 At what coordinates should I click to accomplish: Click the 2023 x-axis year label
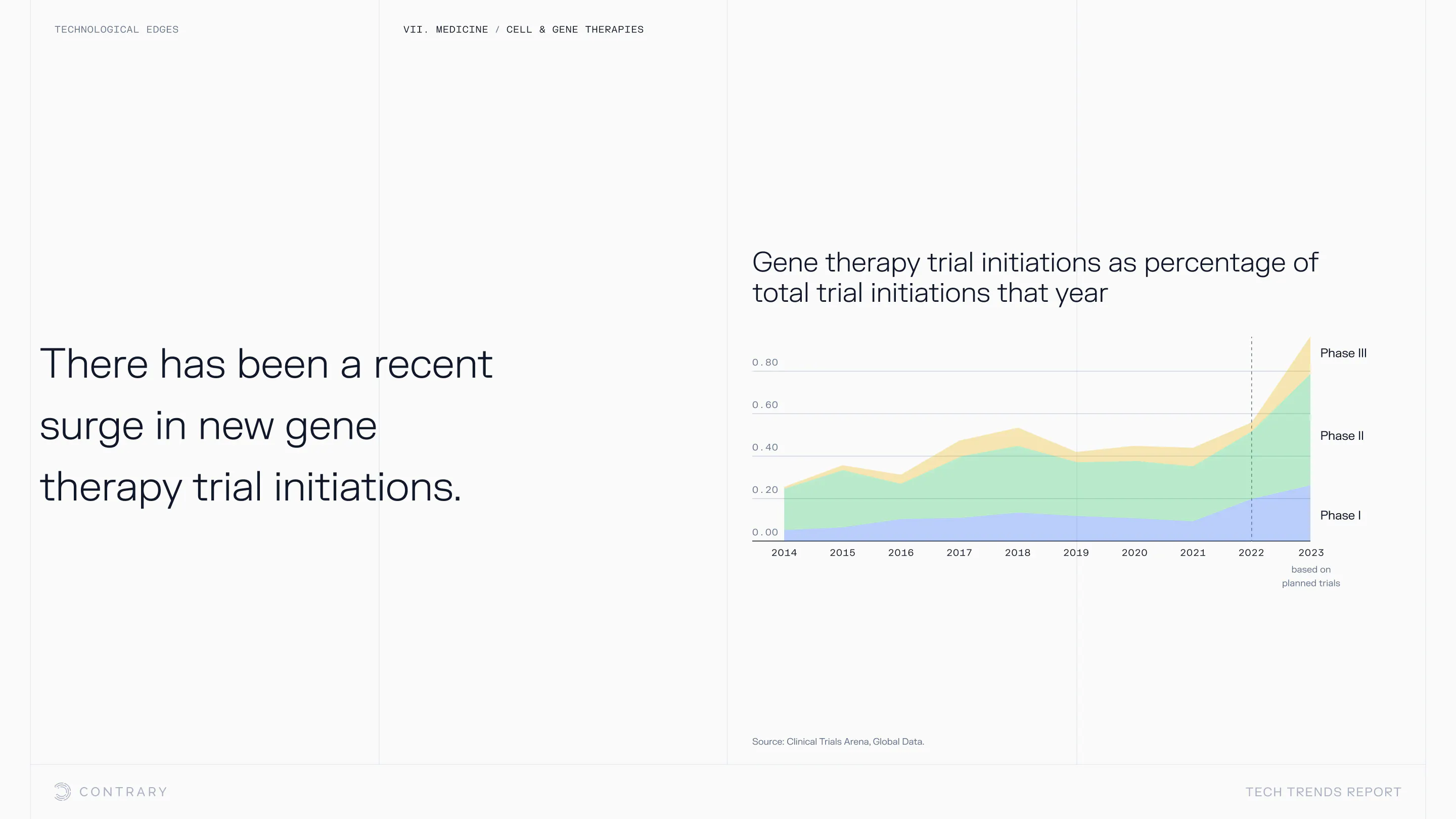[x=1311, y=553]
